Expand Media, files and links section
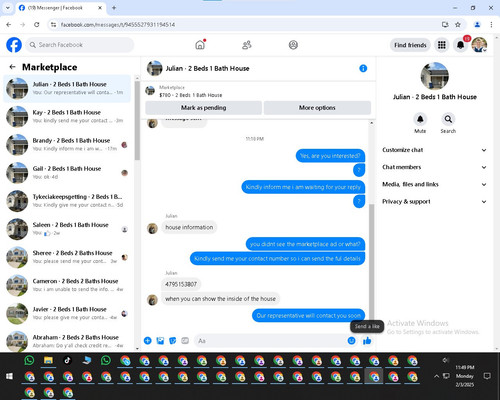 coord(435,184)
